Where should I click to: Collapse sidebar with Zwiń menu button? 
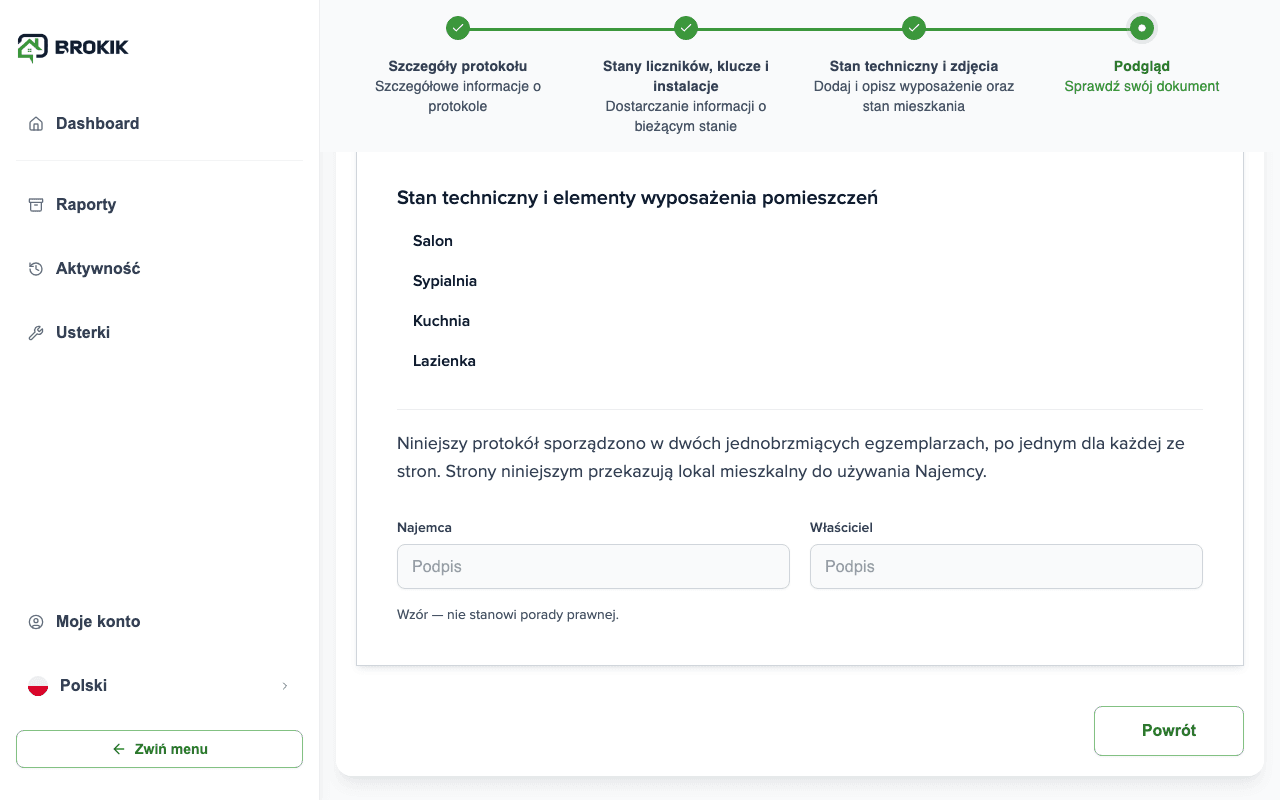pos(160,749)
